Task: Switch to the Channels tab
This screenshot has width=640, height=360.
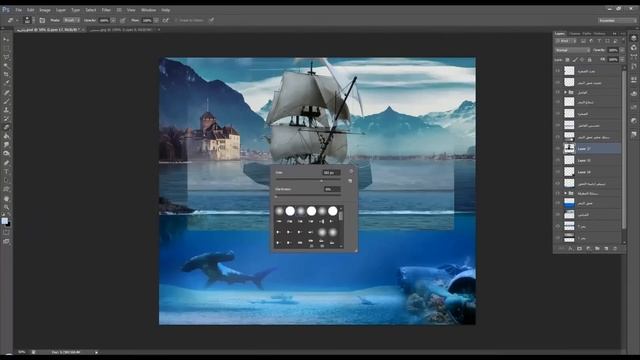Action: pos(575,33)
